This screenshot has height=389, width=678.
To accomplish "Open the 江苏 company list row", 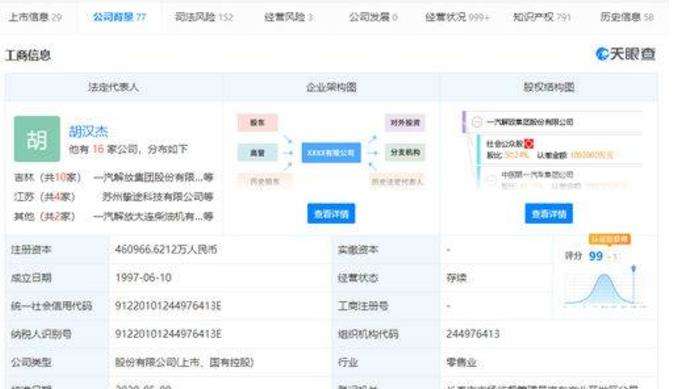I will 114,197.
